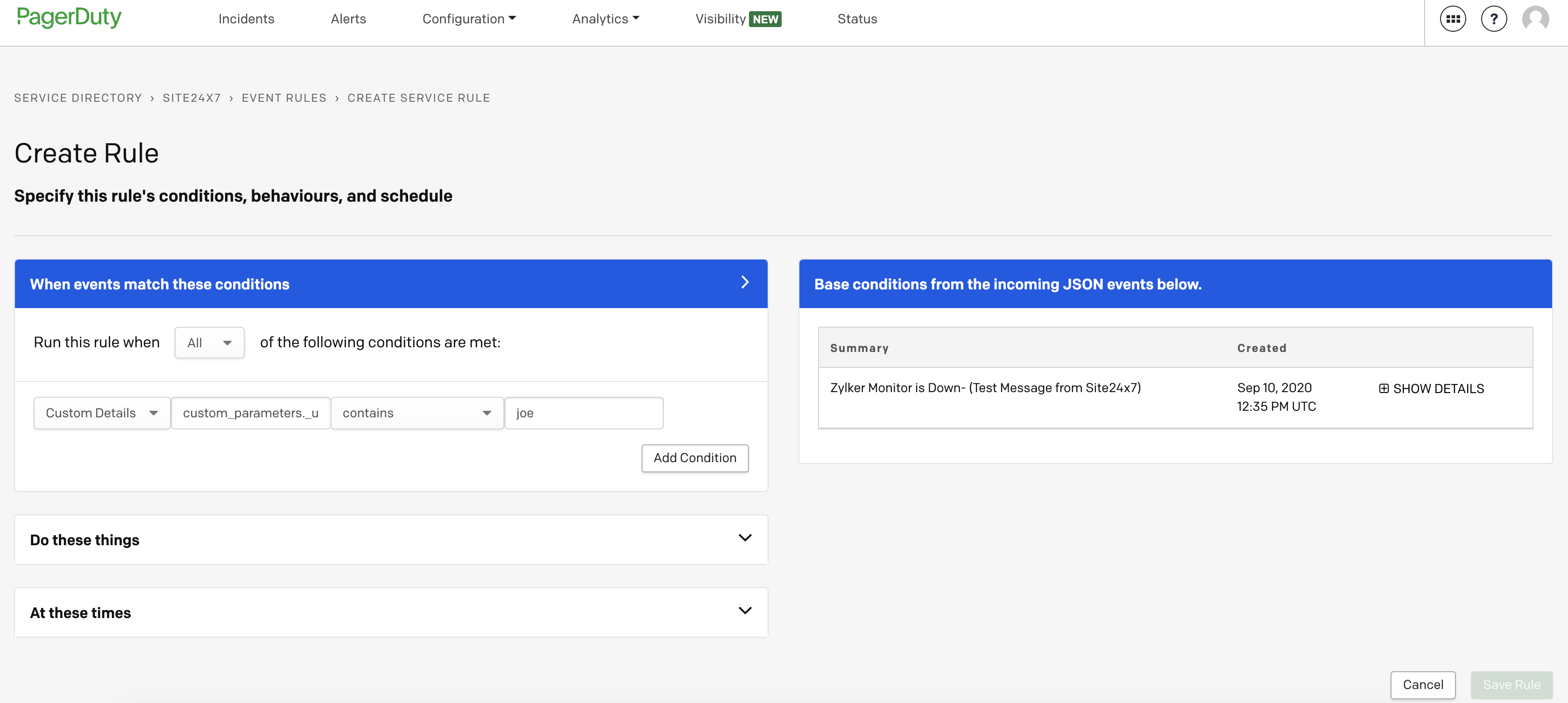The width and height of the screenshot is (1568, 703).
Task: Cancel the rule creation
Action: pos(1423,684)
